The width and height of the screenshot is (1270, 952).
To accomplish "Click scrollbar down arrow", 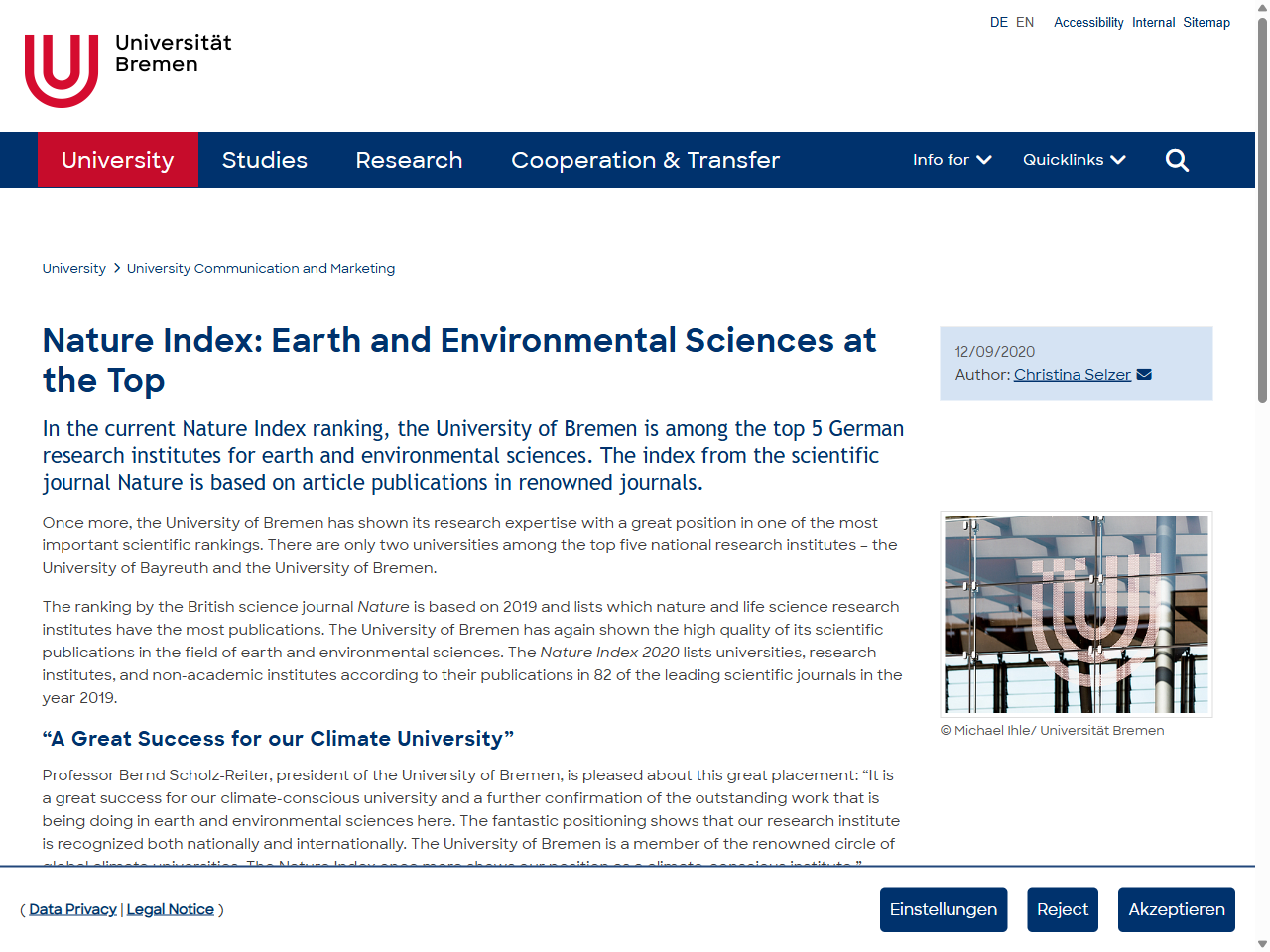I will coord(1262,943).
